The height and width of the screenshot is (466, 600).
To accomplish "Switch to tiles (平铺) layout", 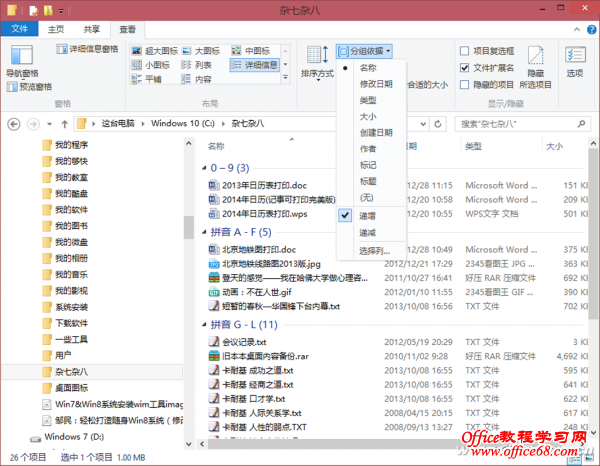I will 147,79.
